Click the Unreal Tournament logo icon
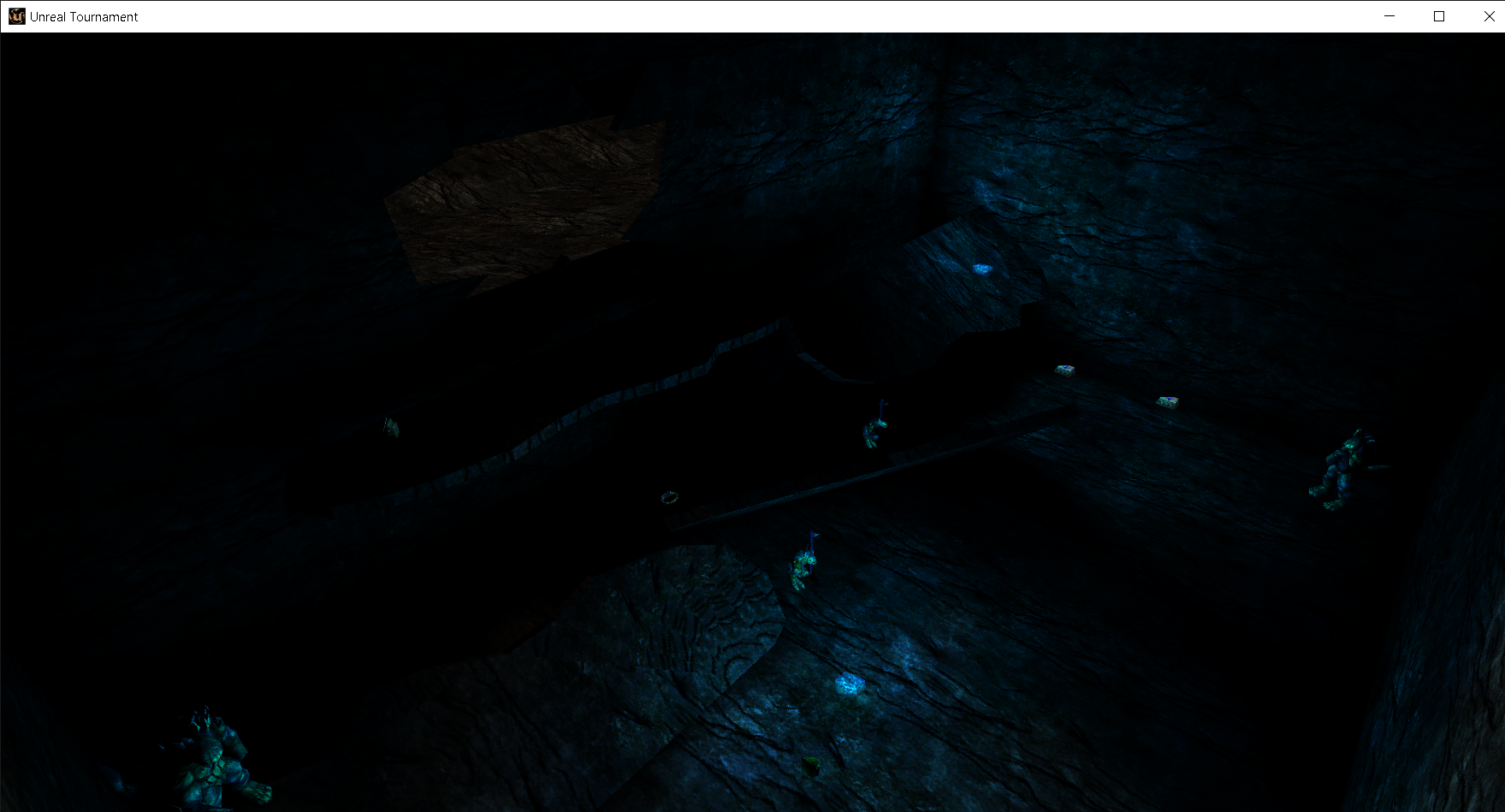Image resolution: width=1505 pixels, height=812 pixels. pos(15,16)
